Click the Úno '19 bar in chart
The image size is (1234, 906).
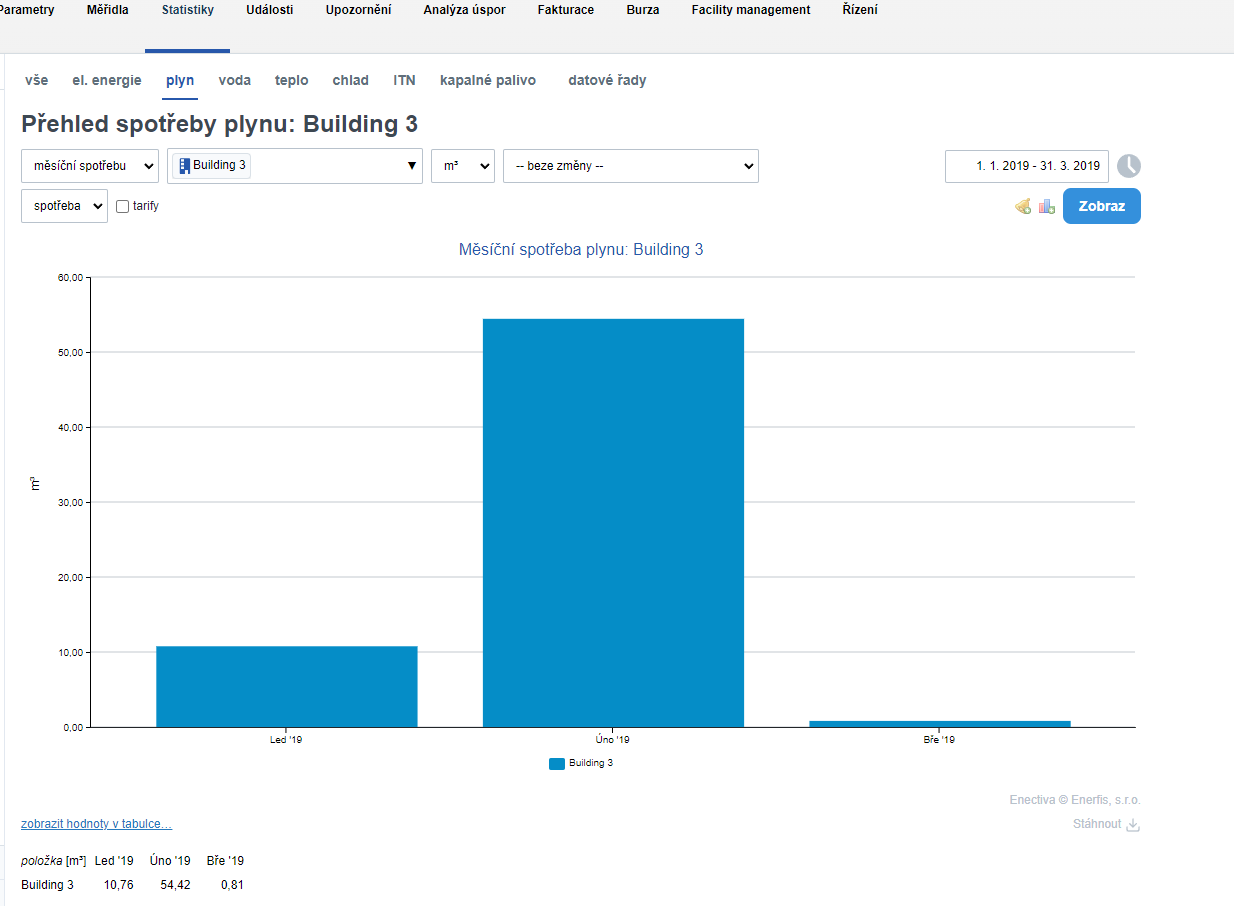(613, 522)
